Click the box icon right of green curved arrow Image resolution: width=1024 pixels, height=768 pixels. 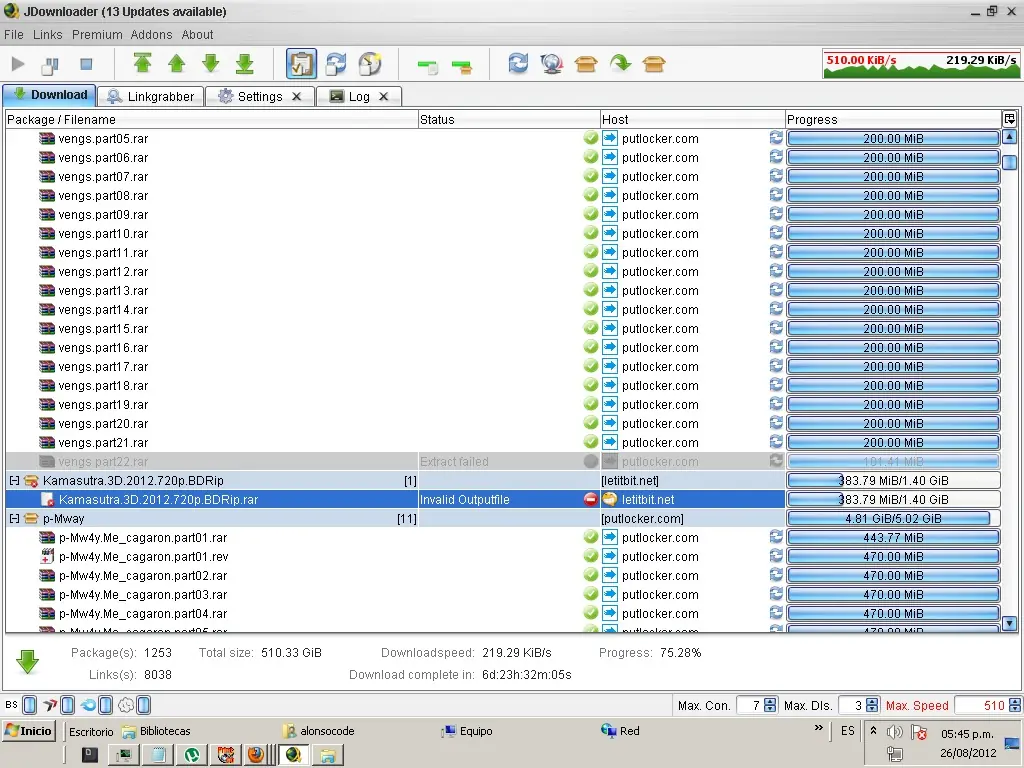pos(654,64)
